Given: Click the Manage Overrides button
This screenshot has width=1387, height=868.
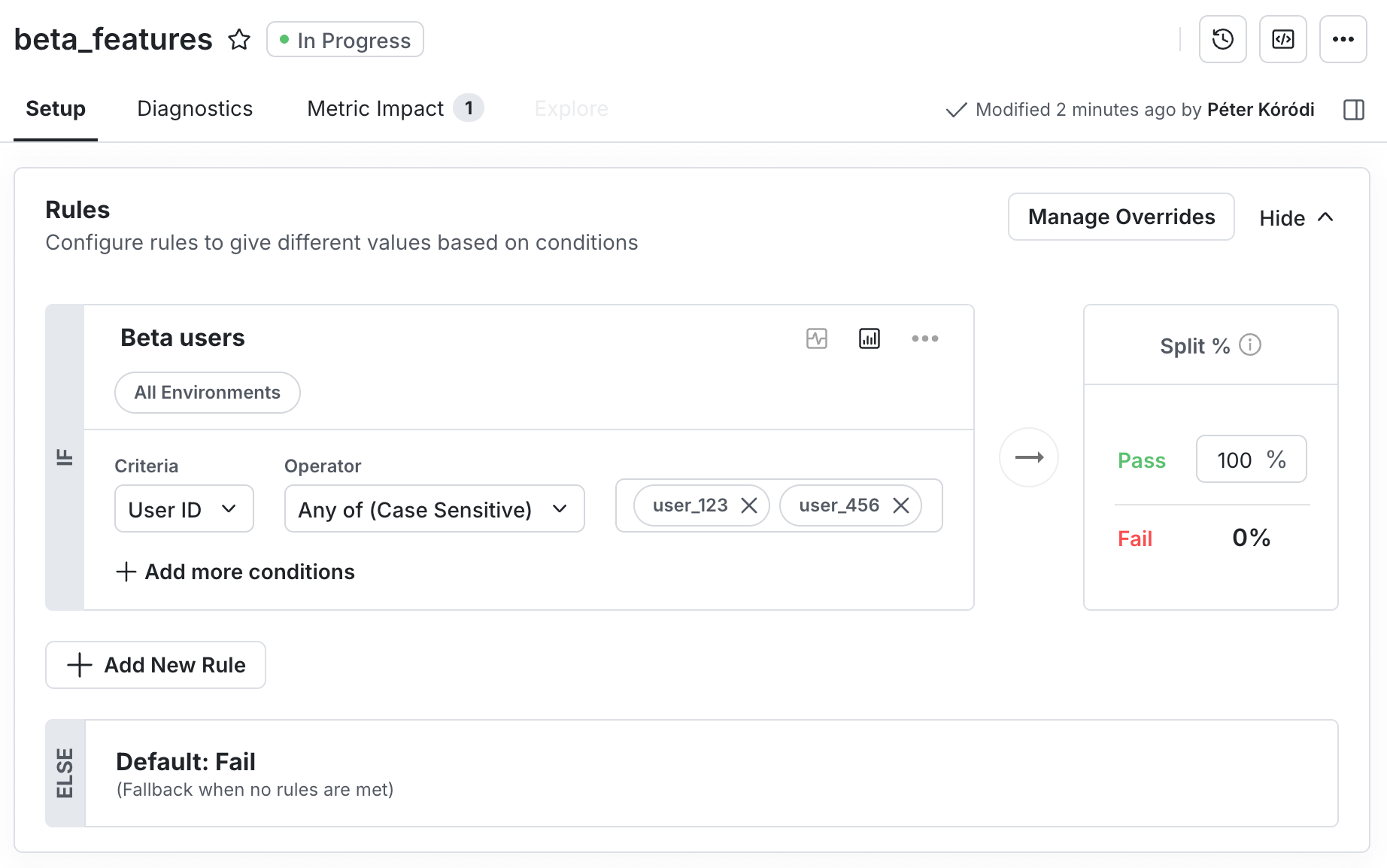Looking at the screenshot, I should (1121, 217).
